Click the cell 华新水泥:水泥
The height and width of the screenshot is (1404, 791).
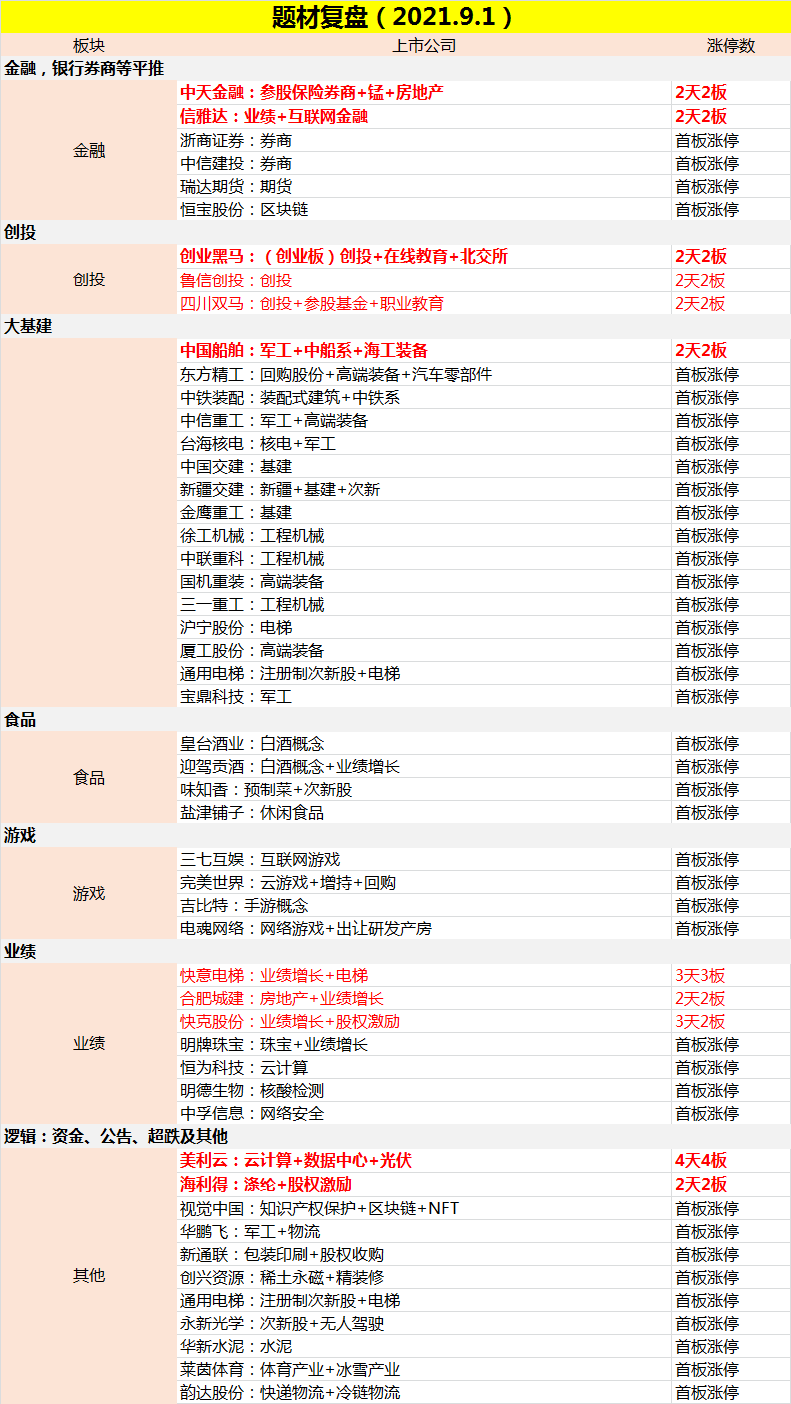pyautogui.click(x=424, y=1346)
